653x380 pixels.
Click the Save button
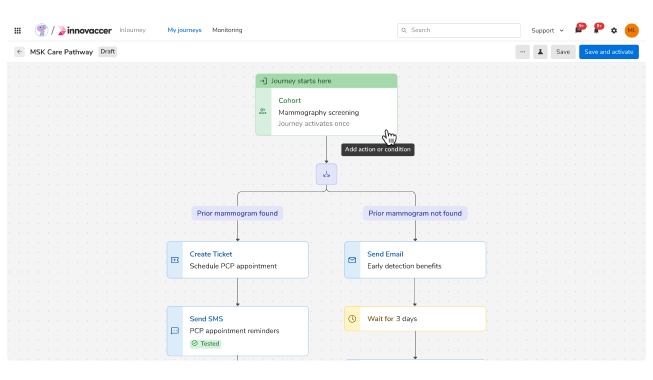coord(563,52)
